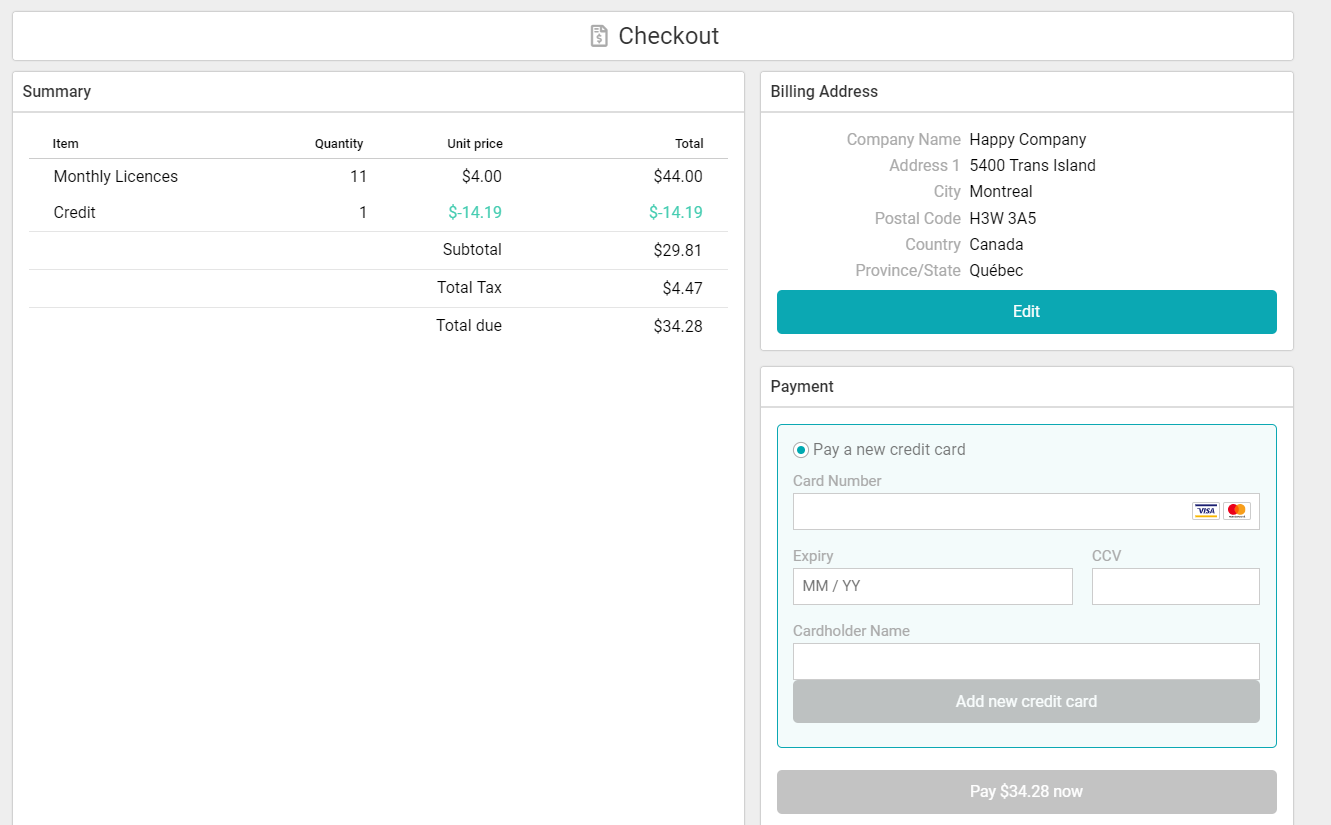Viewport: 1331px width, 825px height.
Task: Click the Pay $34.28 now button
Action: pyautogui.click(x=1026, y=791)
